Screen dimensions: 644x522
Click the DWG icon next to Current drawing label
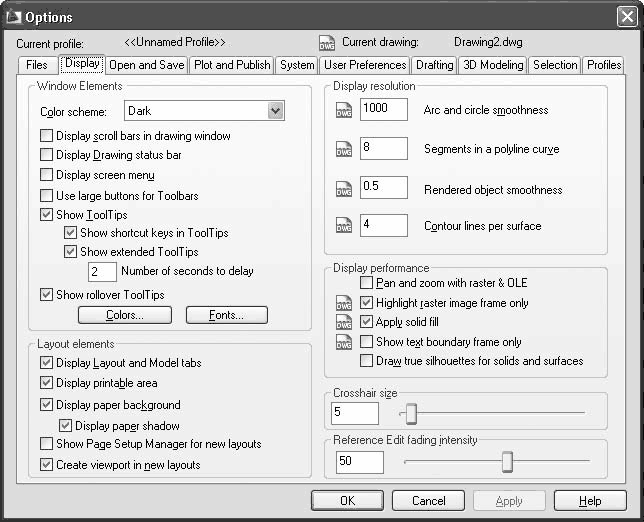pyautogui.click(x=326, y=43)
